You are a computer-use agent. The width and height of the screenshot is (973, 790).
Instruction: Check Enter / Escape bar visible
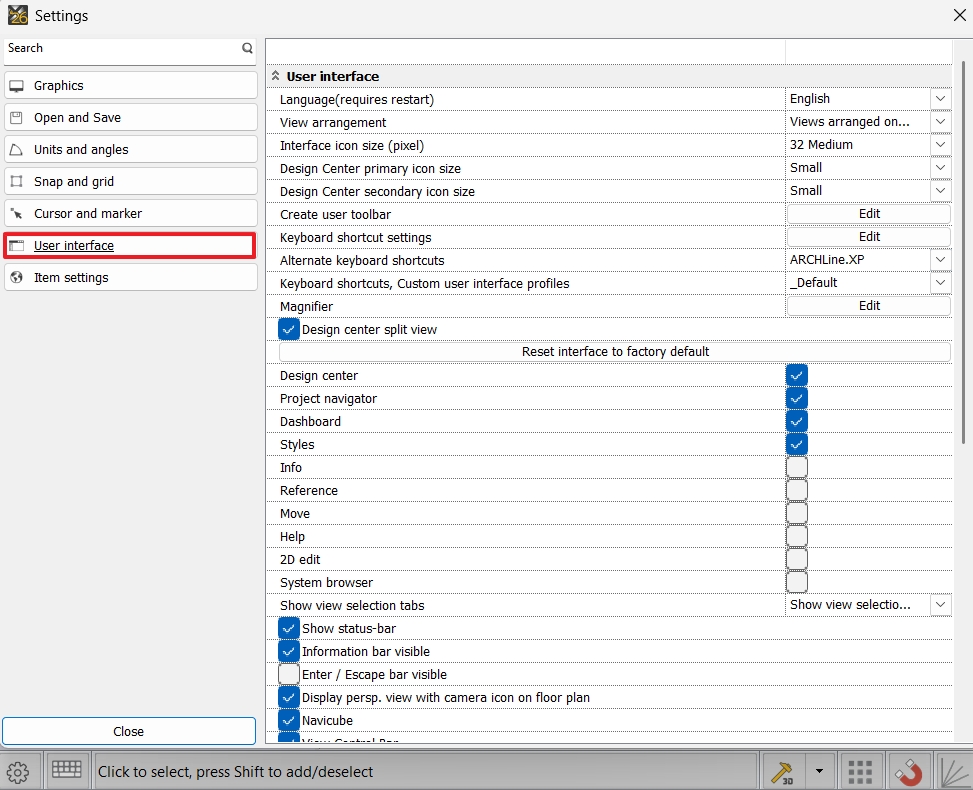(x=289, y=675)
